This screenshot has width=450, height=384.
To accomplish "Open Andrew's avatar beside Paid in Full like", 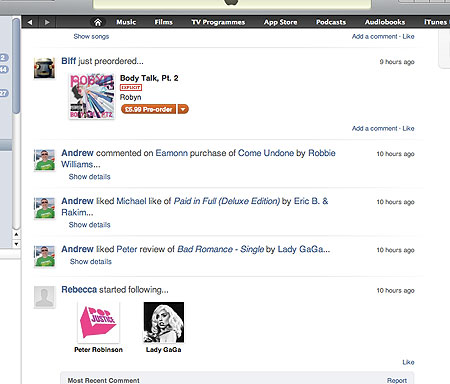I will 44,208.
